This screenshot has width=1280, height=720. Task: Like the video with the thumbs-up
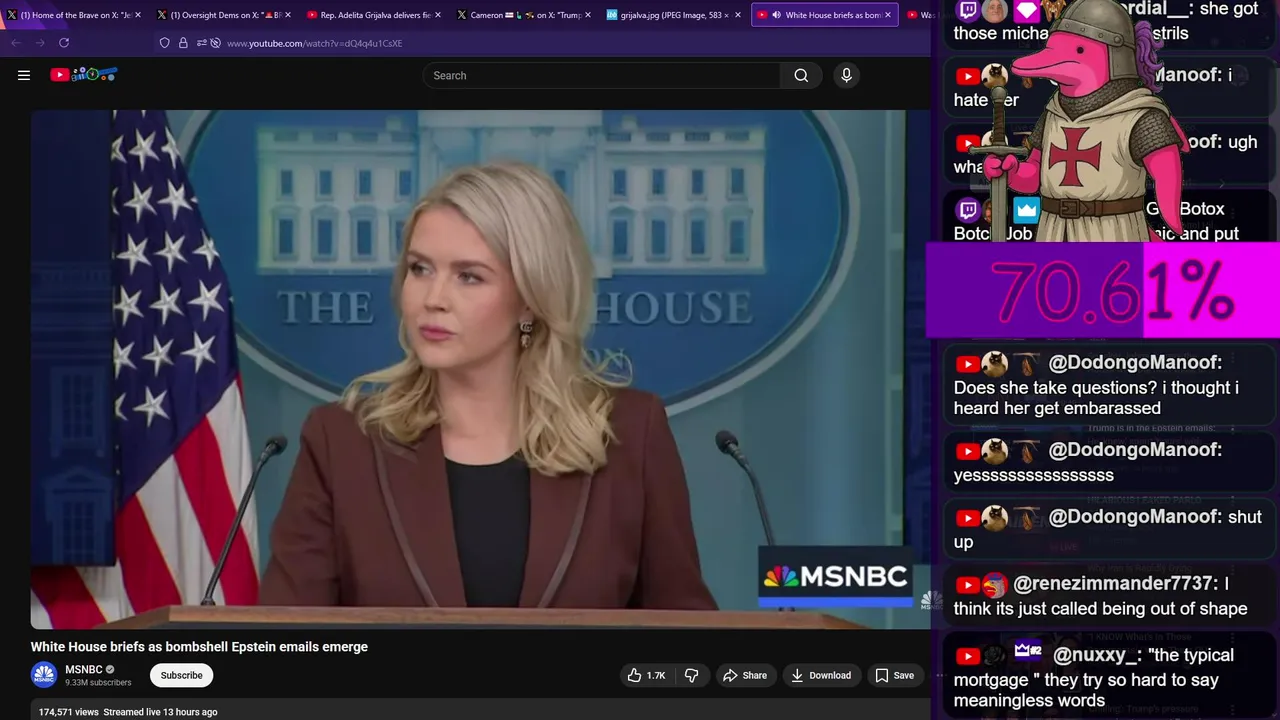646,675
